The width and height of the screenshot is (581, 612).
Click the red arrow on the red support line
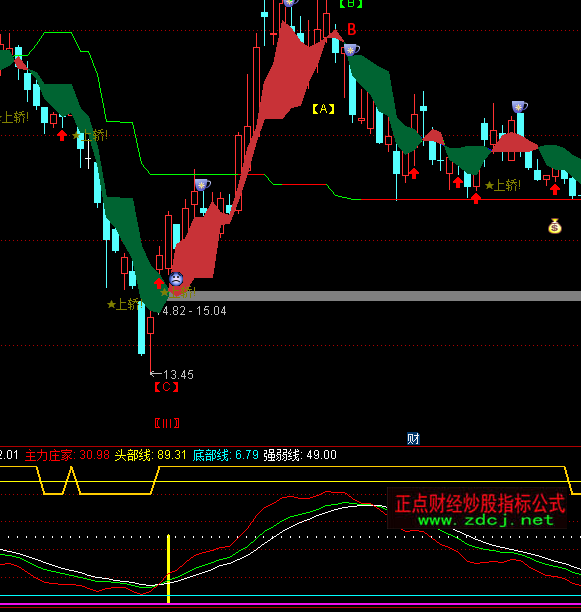pyautogui.click(x=476, y=198)
